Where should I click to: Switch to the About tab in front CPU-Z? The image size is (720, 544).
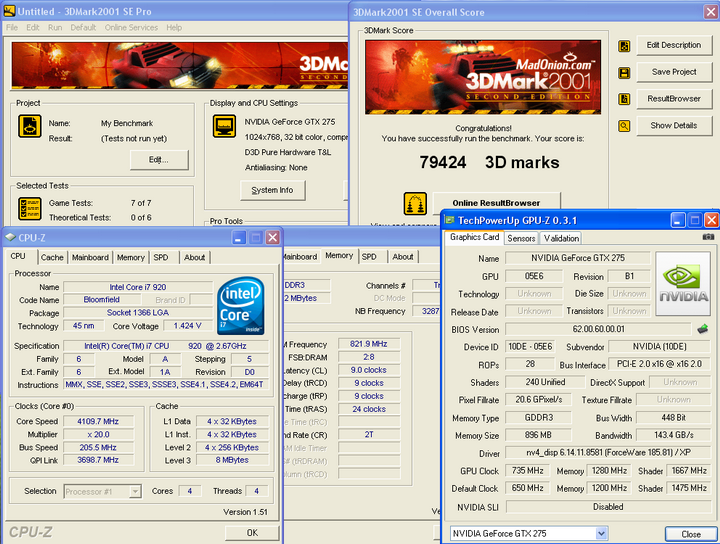point(194,258)
